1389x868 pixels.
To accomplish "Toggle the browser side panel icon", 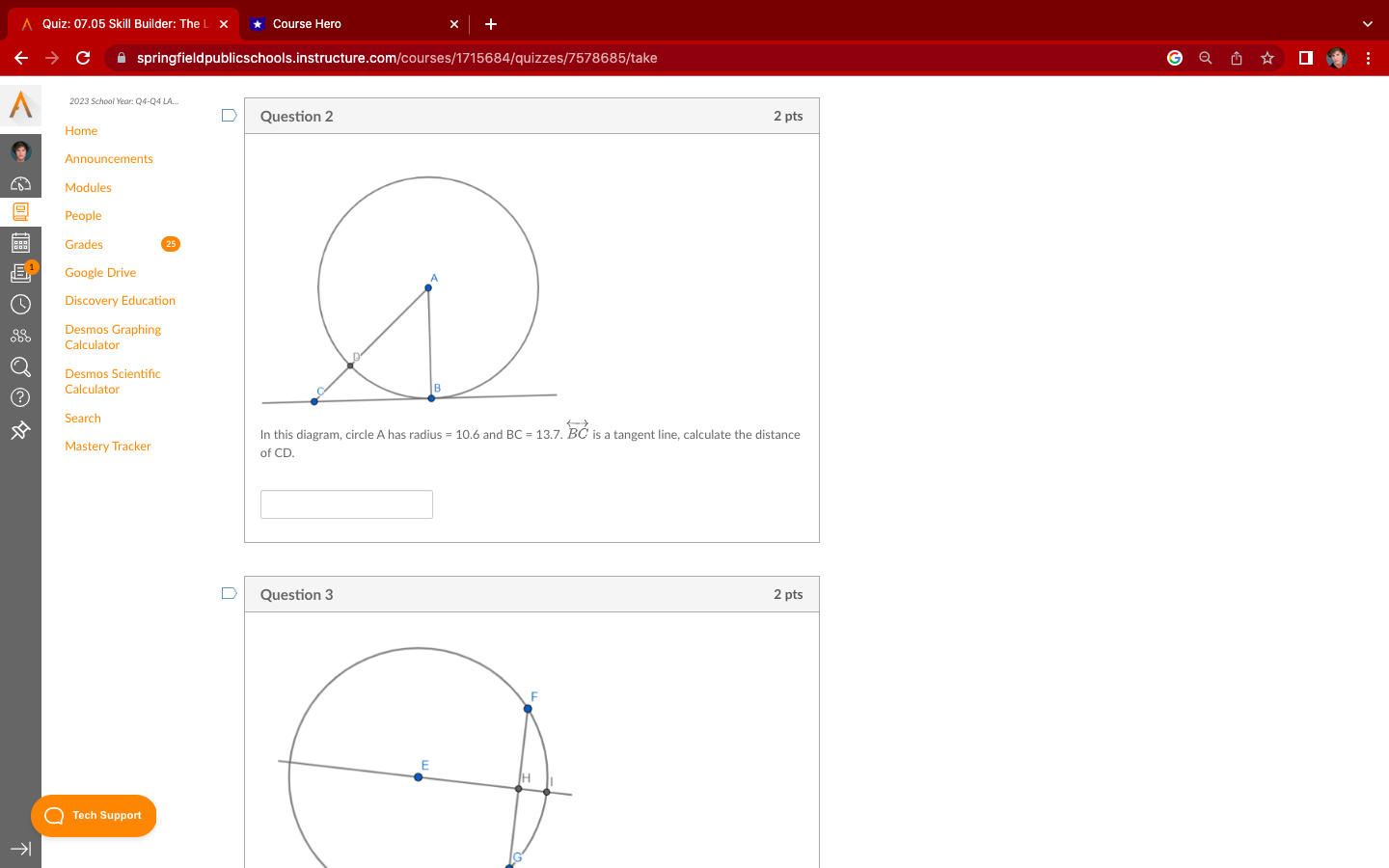I will (1306, 58).
